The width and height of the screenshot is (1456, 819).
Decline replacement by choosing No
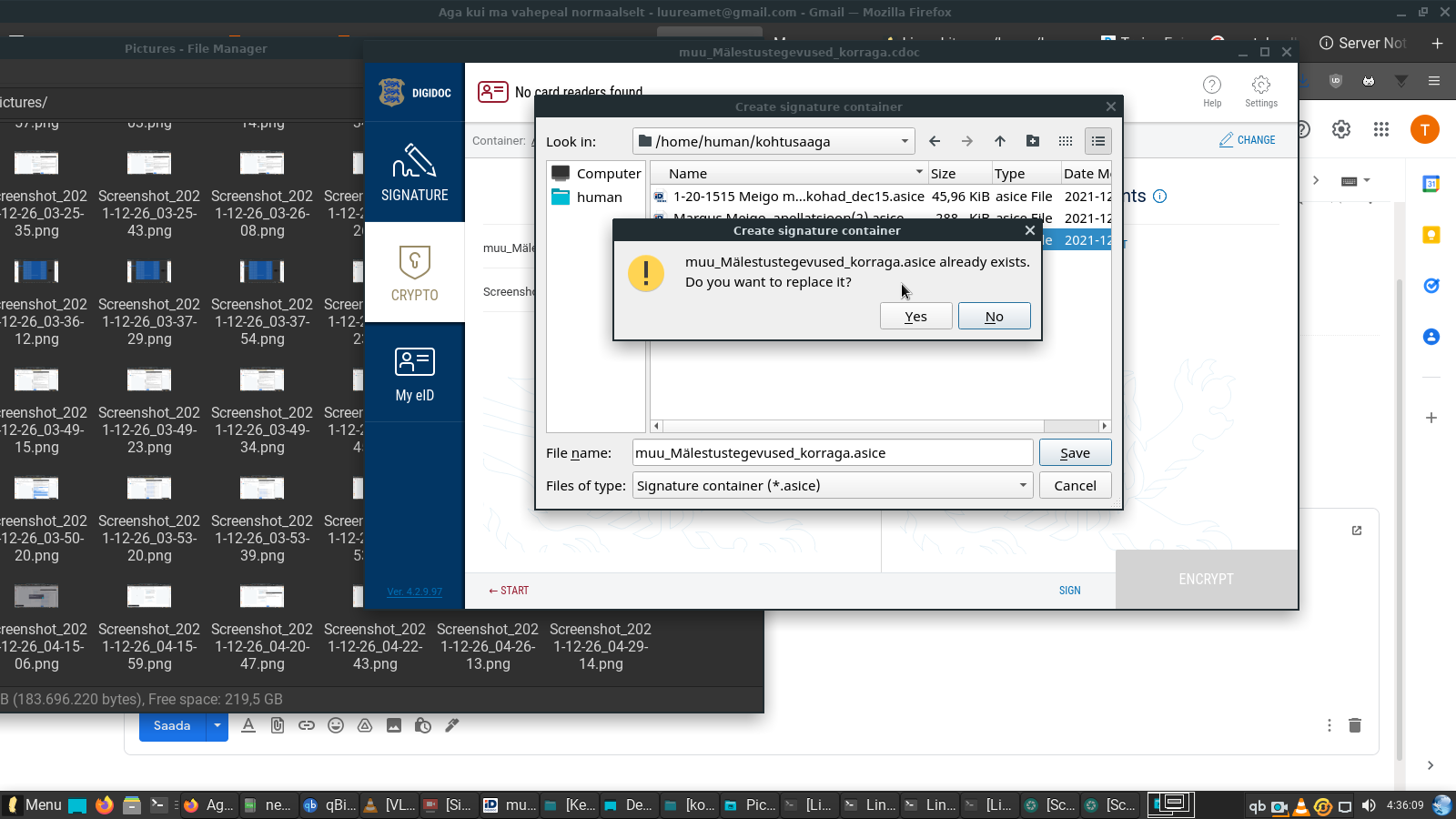(994, 316)
